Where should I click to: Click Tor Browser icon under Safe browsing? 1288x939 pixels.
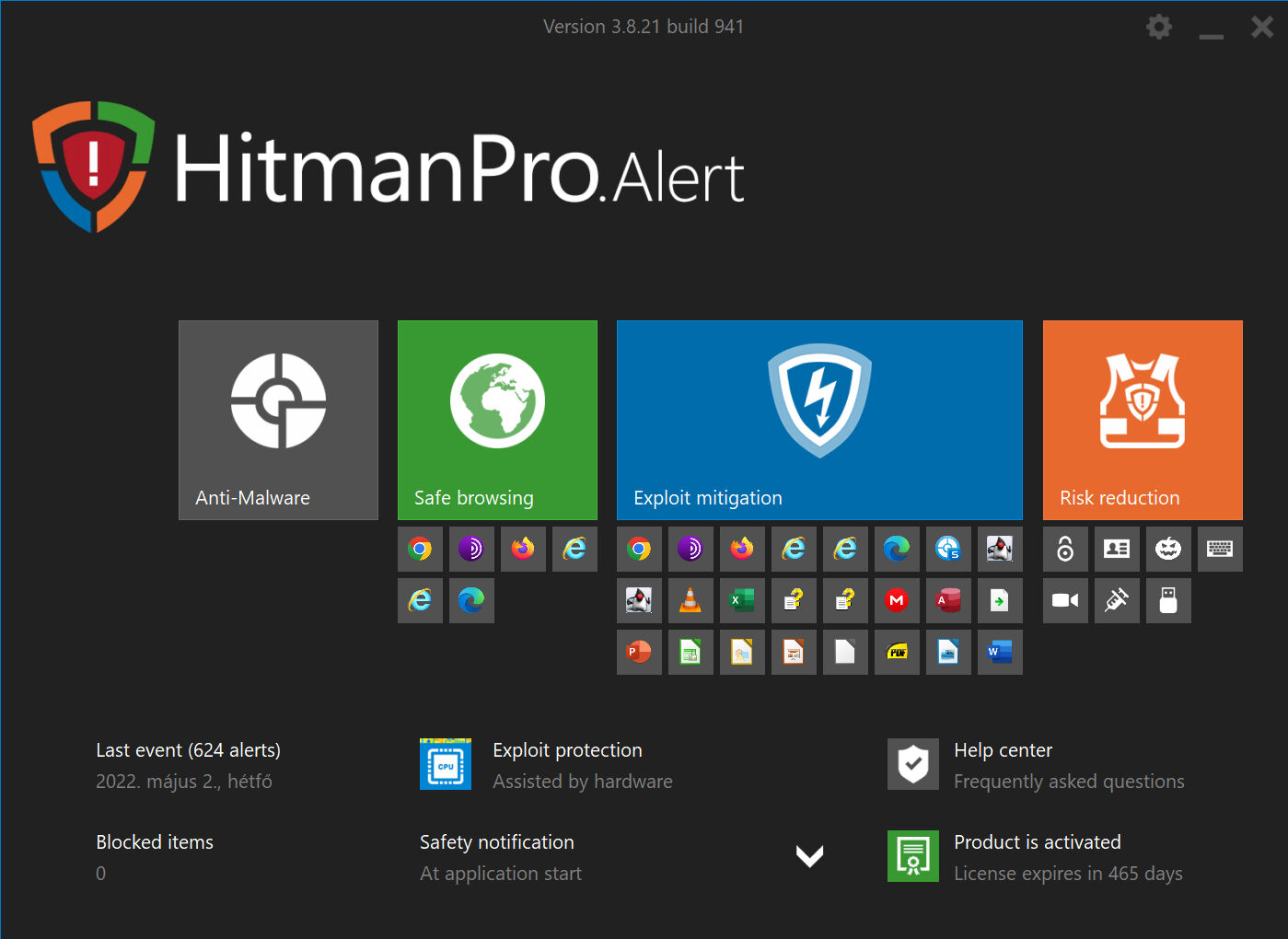[471, 549]
